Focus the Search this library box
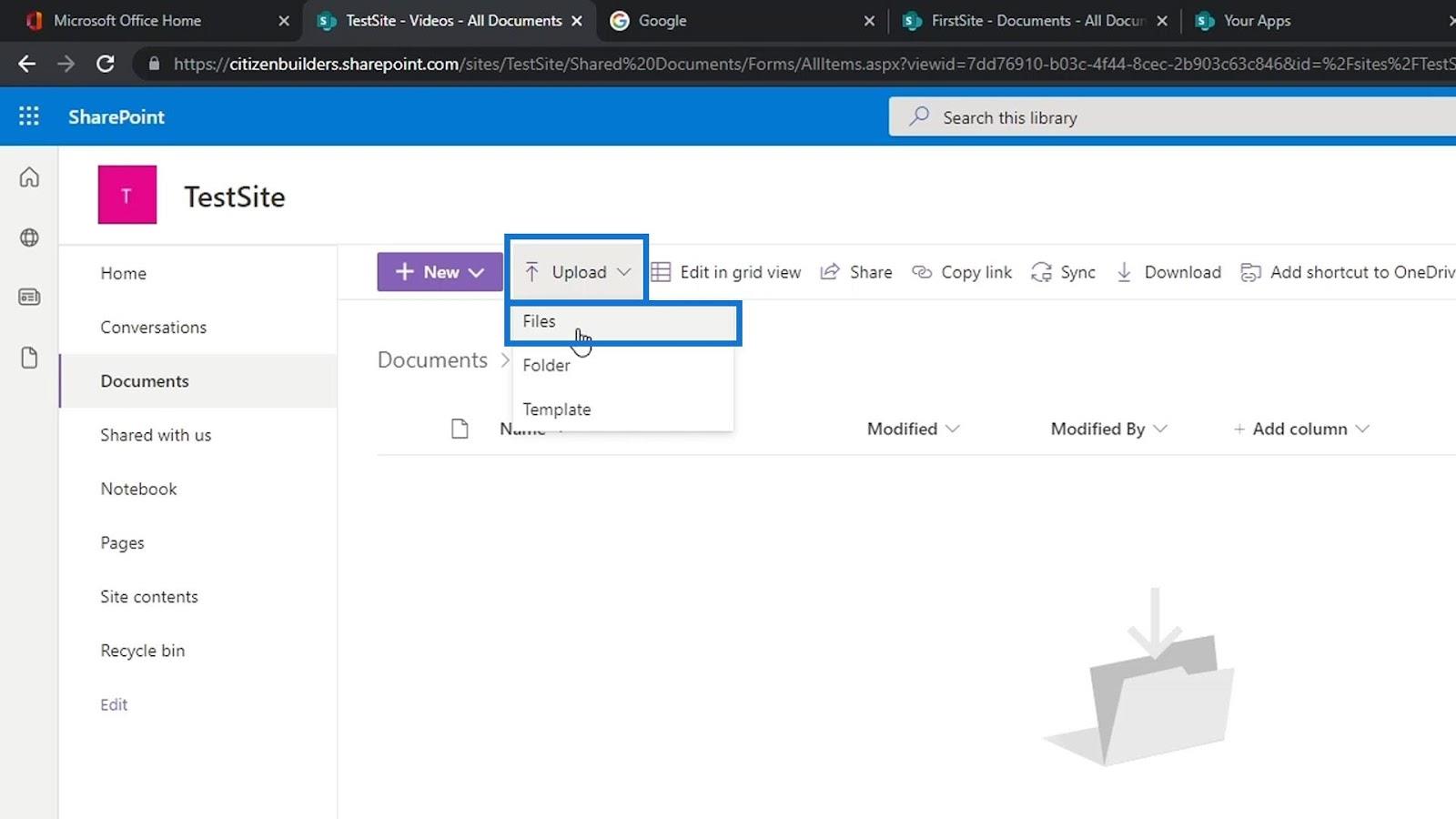The width and height of the screenshot is (1456, 819). coord(1172,117)
